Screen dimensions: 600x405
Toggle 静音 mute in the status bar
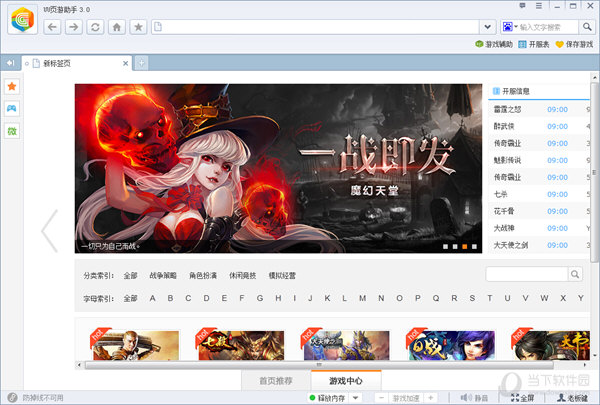click(x=474, y=398)
